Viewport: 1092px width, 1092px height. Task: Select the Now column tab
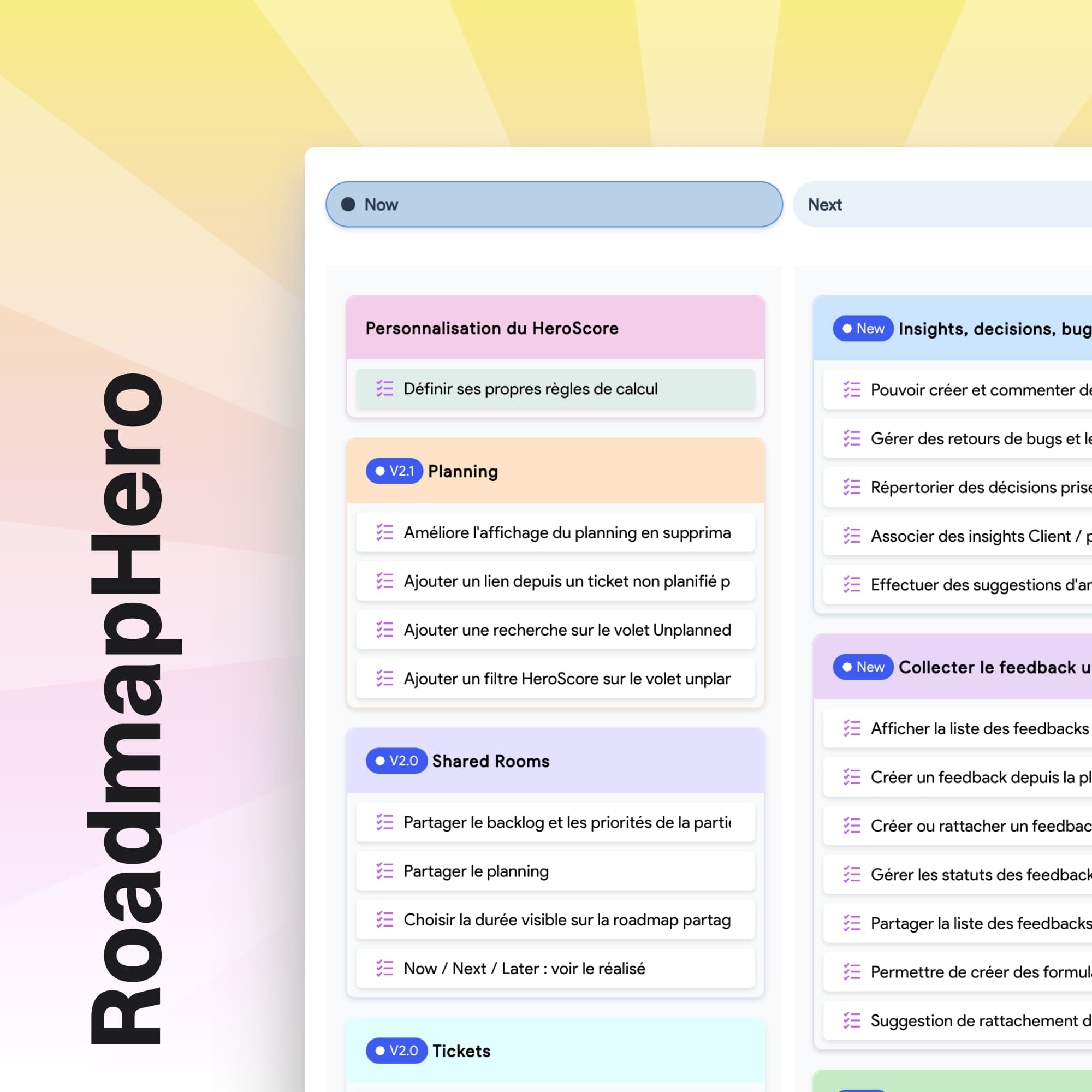pos(553,204)
